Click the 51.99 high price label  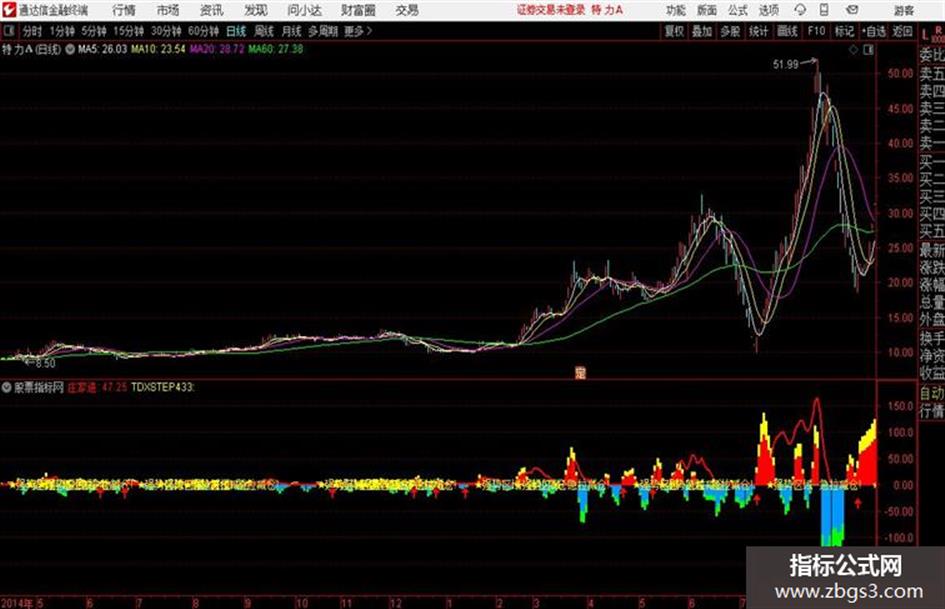click(785, 64)
